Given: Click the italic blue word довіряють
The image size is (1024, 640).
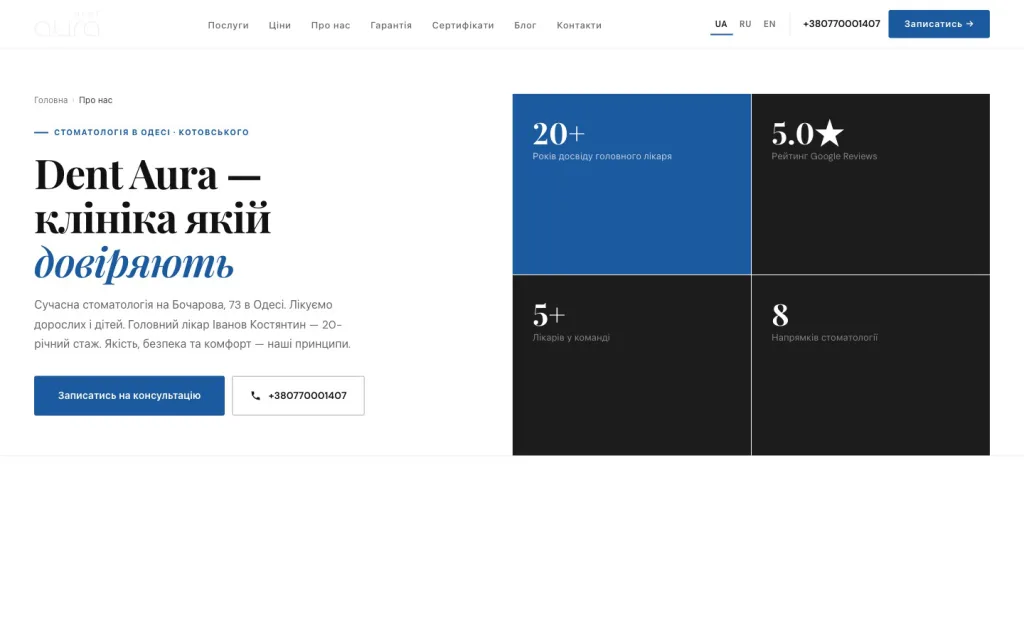Looking at the screenshot, I should point(134,263).
